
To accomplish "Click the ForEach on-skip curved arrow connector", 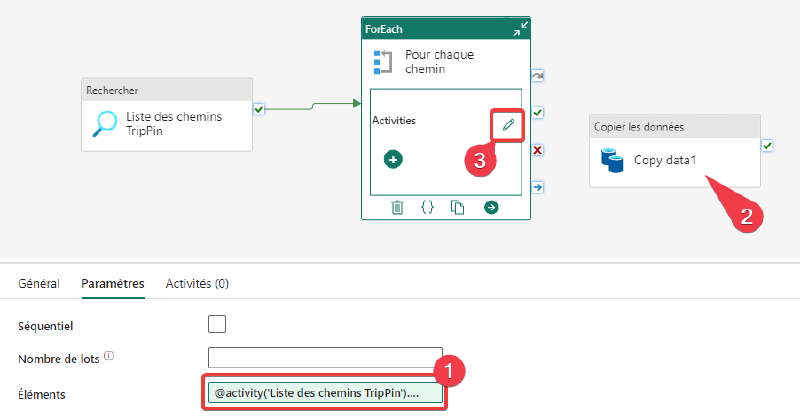I will [x=538, y=76].
